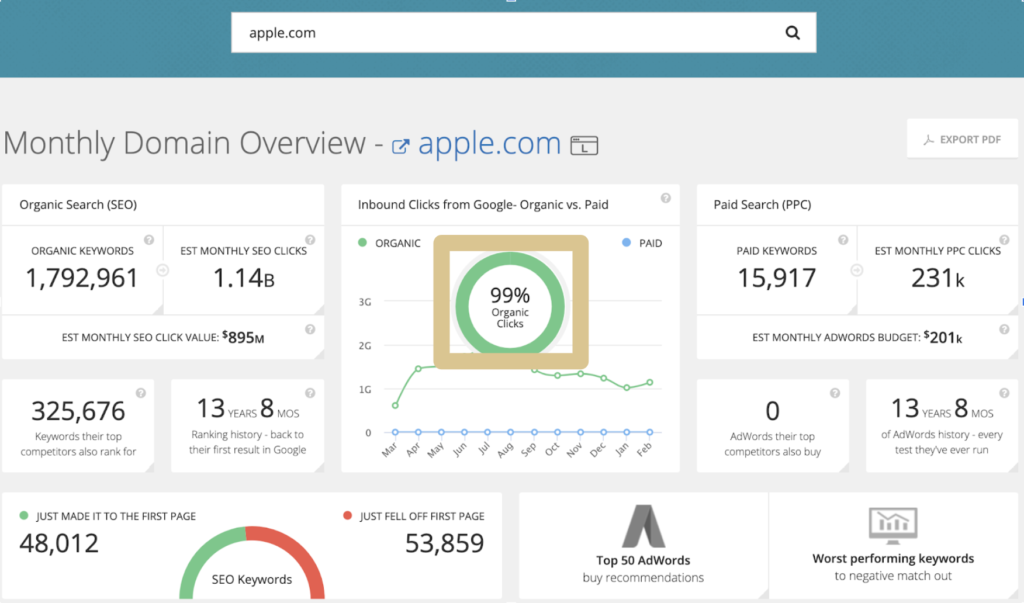Click the magnifier search icon in the search bar
1024x603 pixels.
[792, 33]
